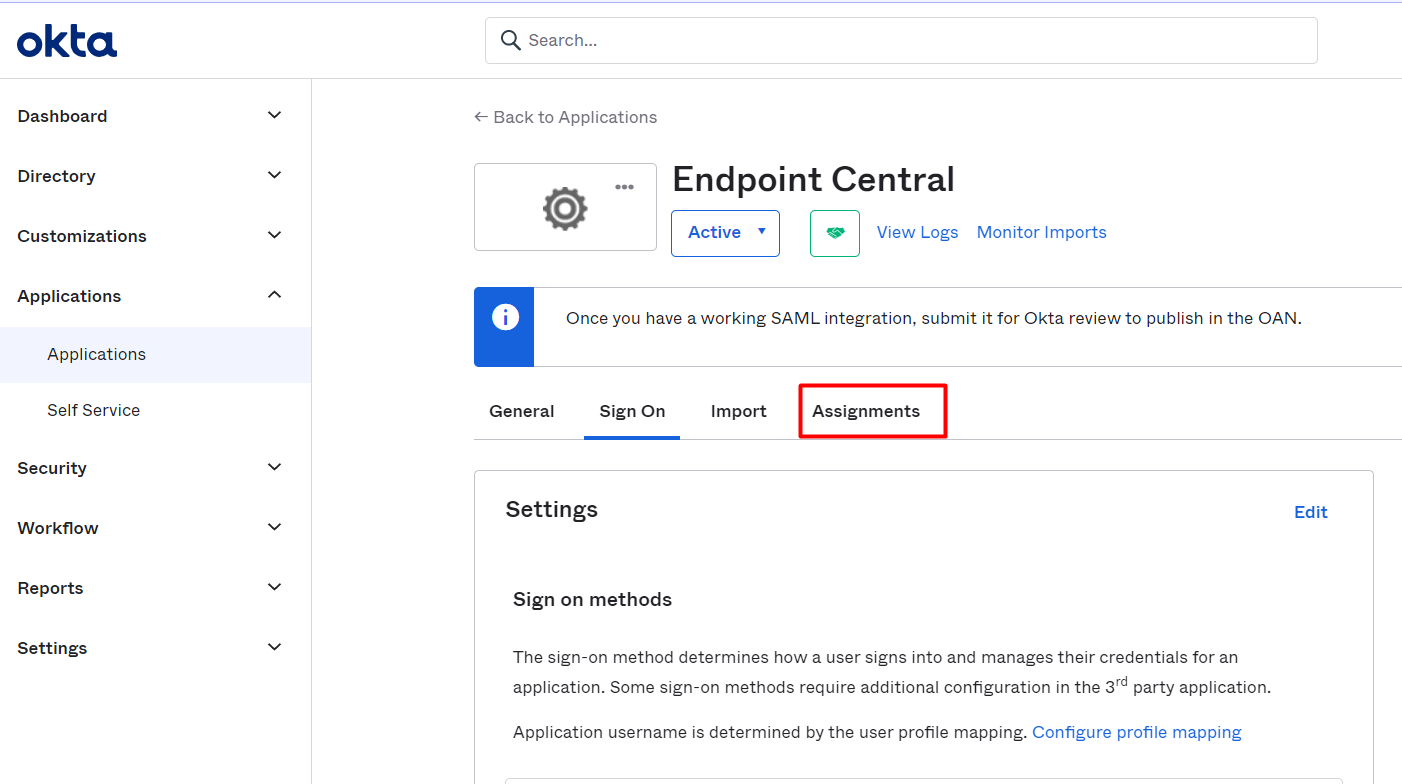Click the Okta logo
Screen dimensions: 1402x784
click(x=67, y=41)
